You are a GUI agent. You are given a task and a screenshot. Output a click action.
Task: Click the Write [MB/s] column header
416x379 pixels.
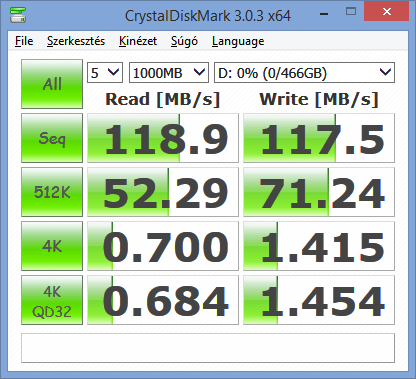pyautogui.click(x=319, y=99)
